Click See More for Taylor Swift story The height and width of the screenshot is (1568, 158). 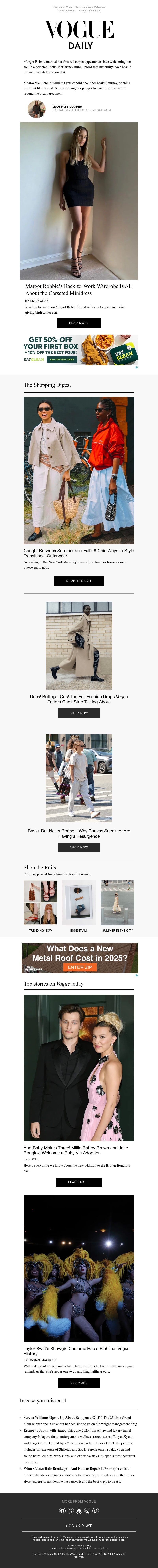[79, 1382]
